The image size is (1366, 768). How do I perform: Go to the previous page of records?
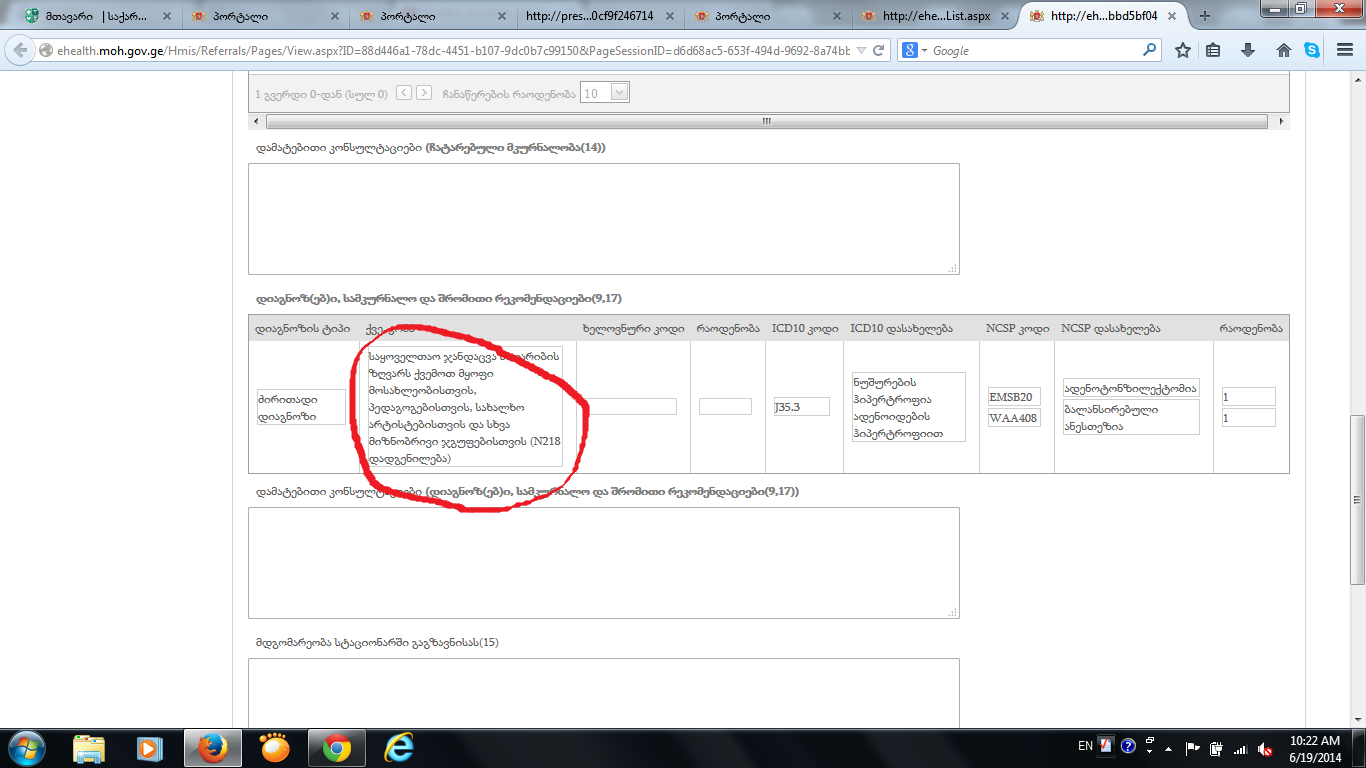[x=403, y=93]
